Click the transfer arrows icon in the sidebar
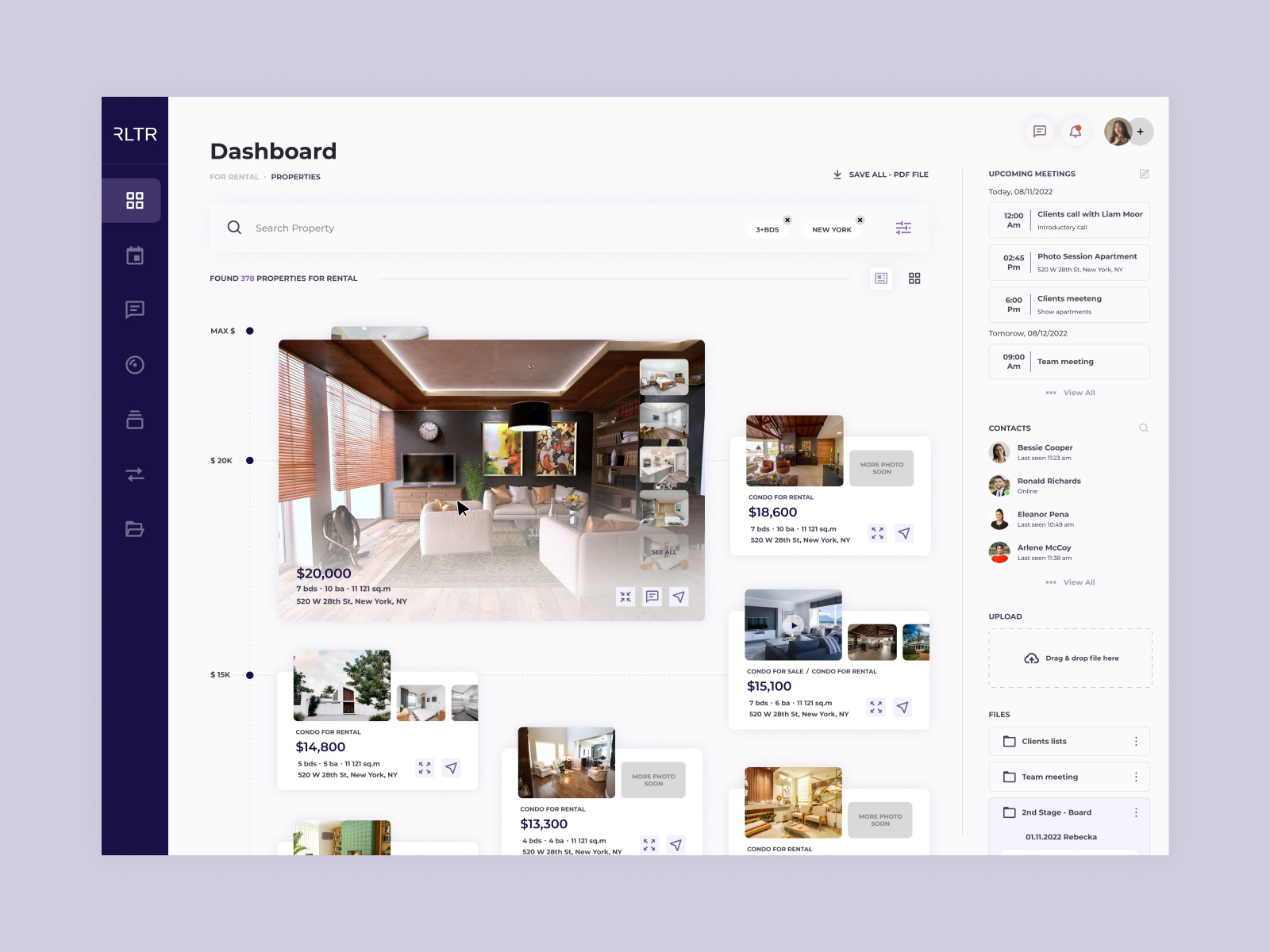The image size is (1270, 952). pyautogui.click(x=134, y=474)
